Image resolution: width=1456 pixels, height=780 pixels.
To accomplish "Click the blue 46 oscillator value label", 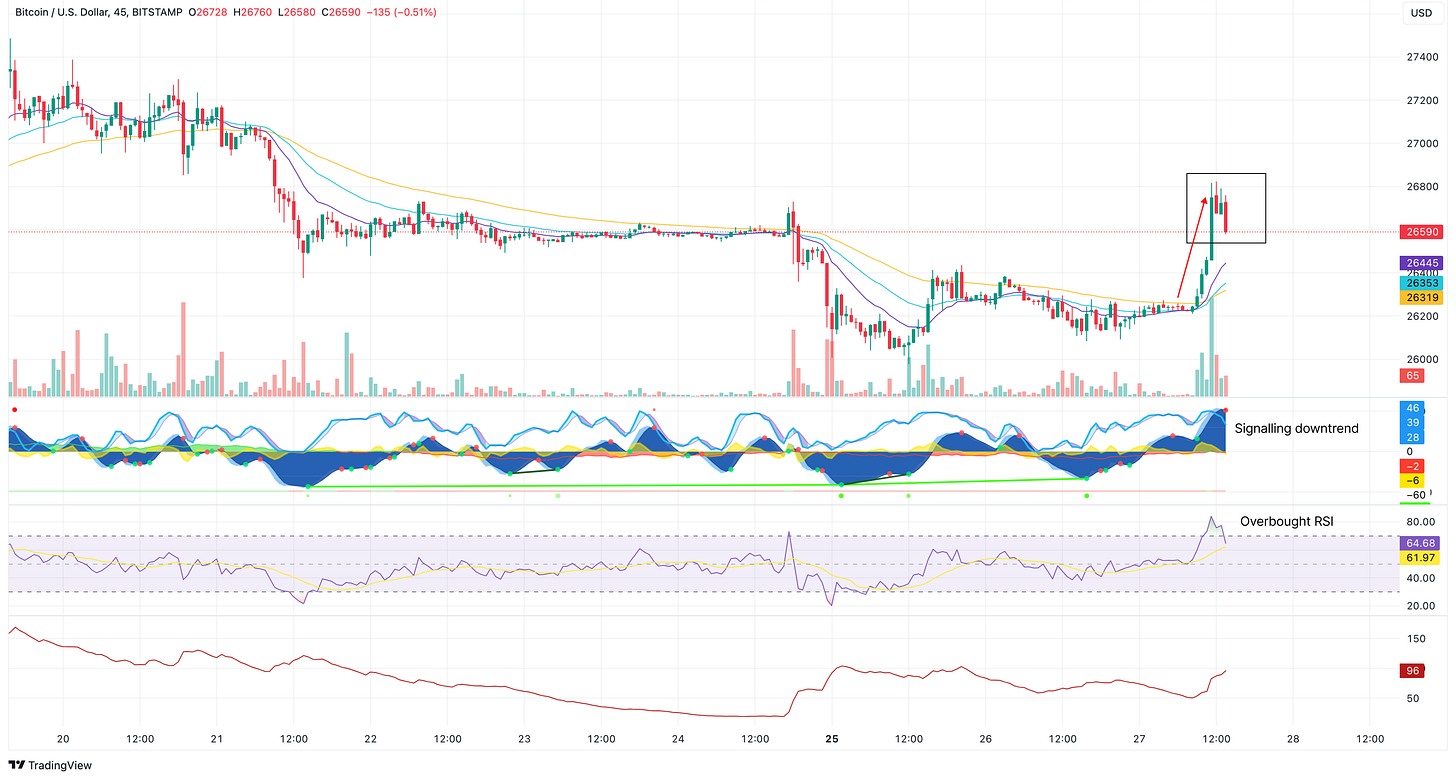I will 1413,408.
